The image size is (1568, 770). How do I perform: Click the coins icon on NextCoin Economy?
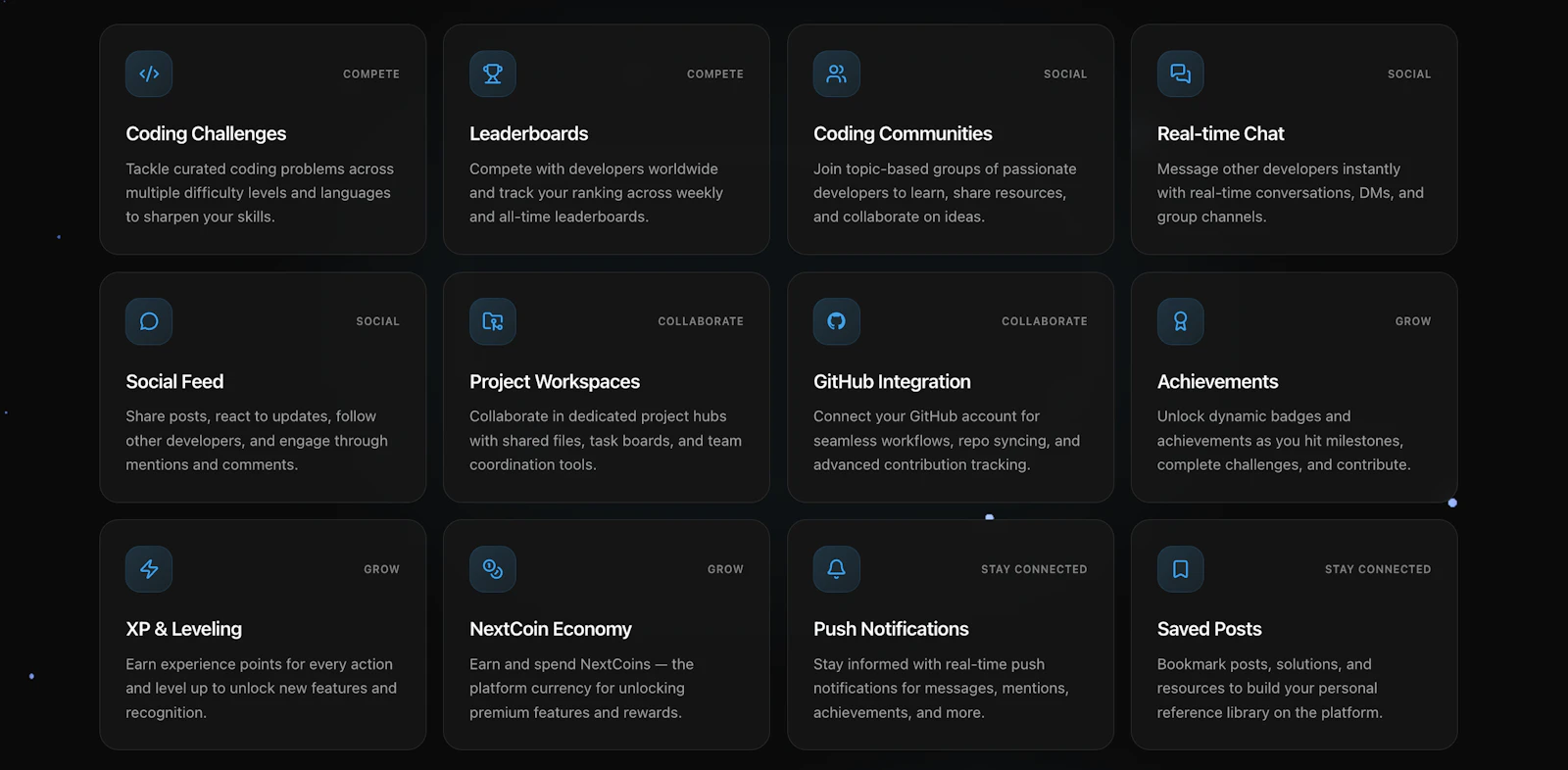click(x=493, y=569)
